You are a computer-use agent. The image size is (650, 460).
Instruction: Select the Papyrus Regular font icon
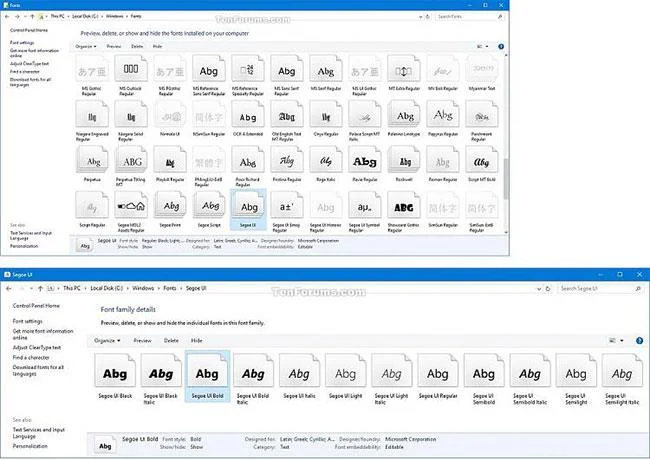(x=443, y=115)
